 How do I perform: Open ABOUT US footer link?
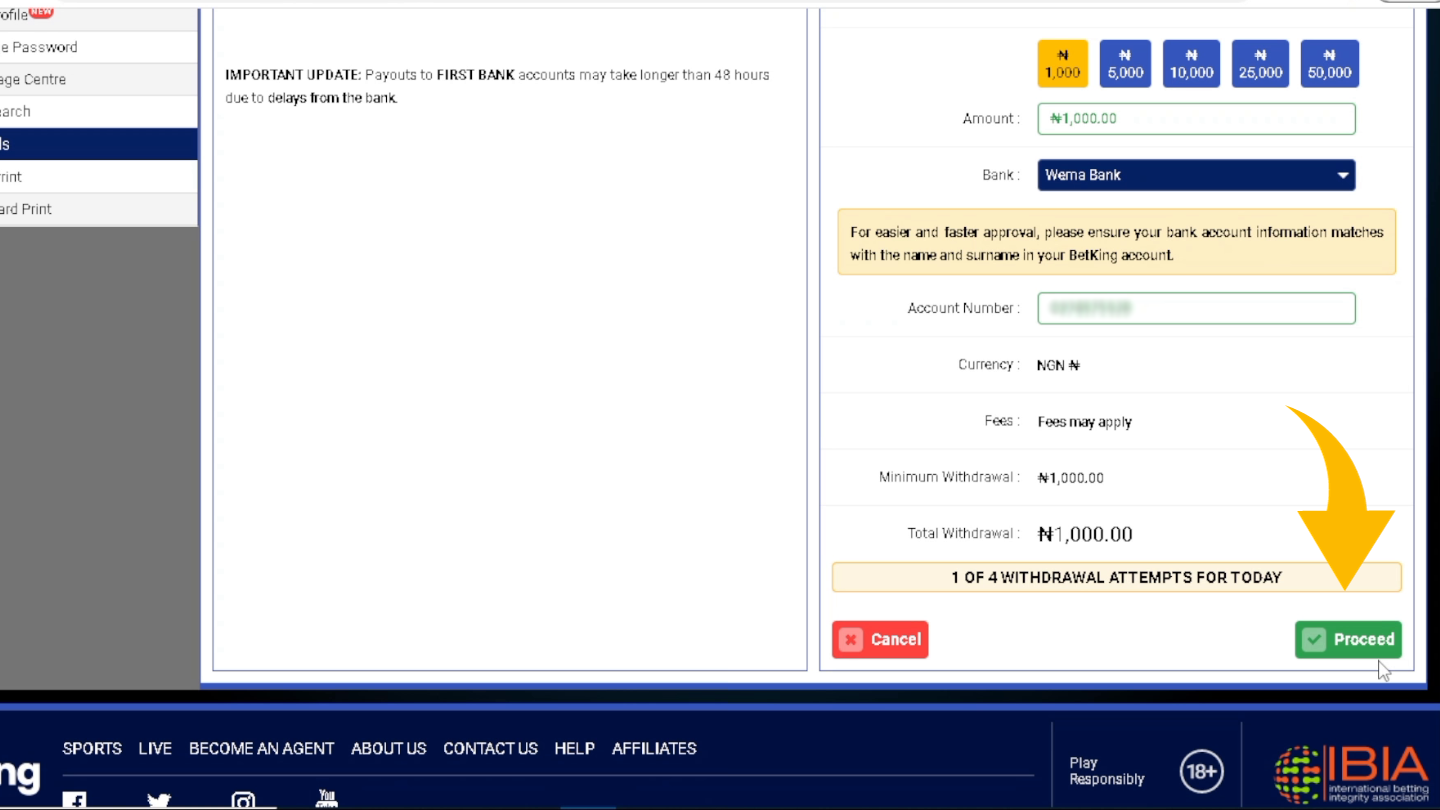[x=388, y=749]
